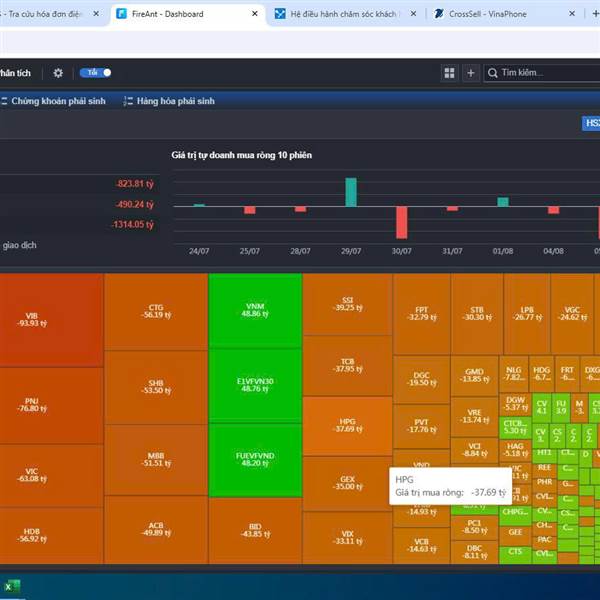This screenshot has width=600, height=600.
Task: Click the FireAnt tab favicon
Action: point(121,14)
